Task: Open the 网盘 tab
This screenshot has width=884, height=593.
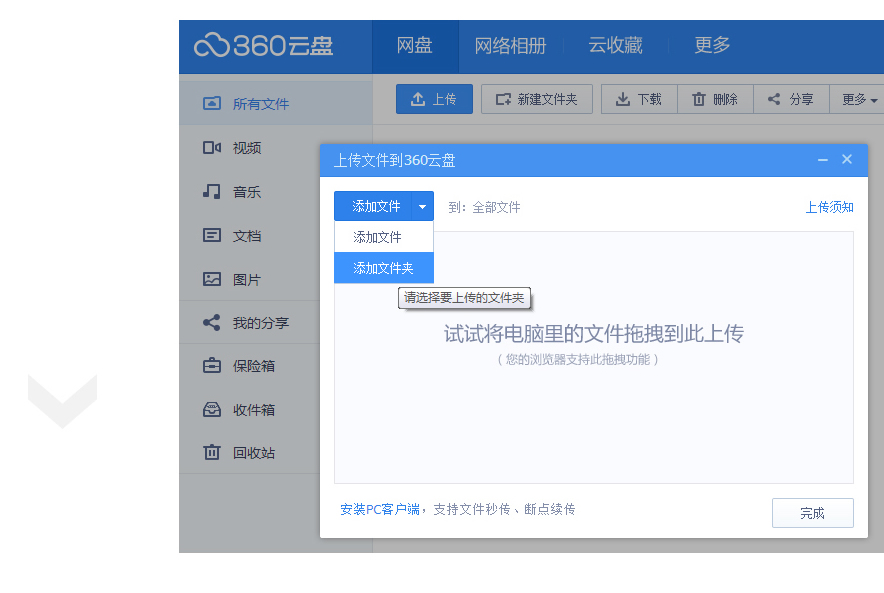Action: click(415, 46)
